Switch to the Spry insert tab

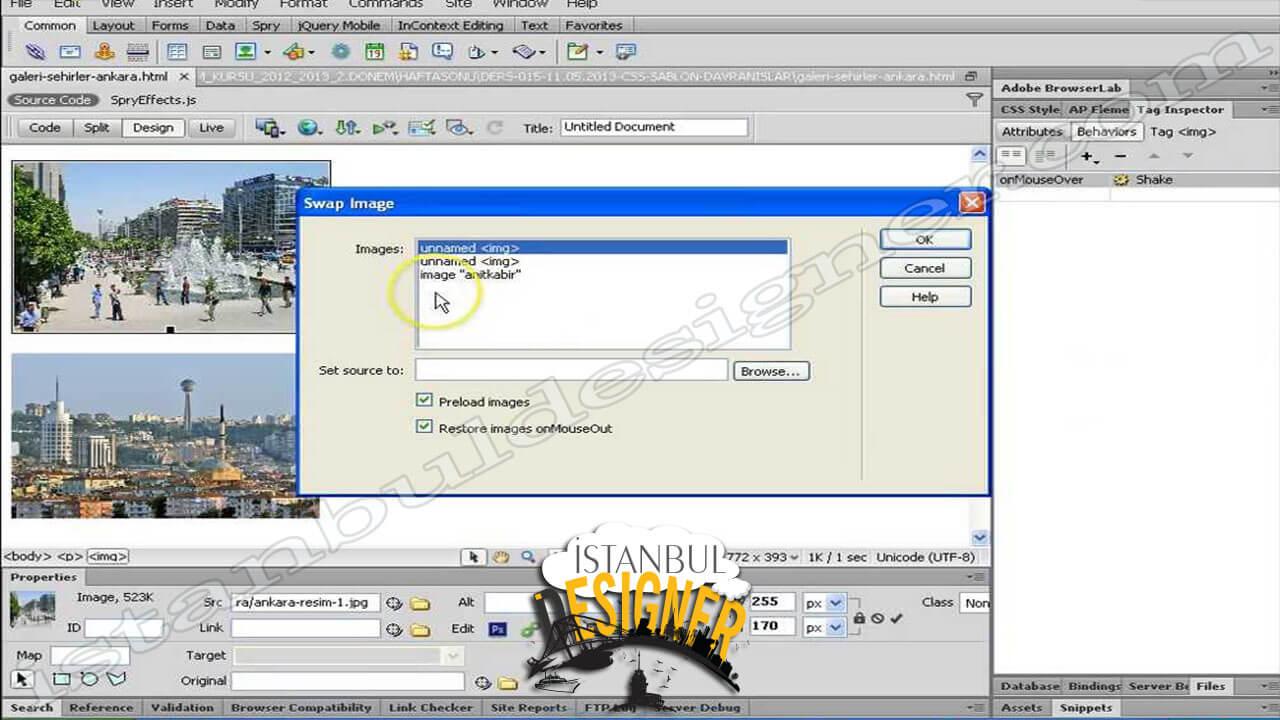coord(265,25)
